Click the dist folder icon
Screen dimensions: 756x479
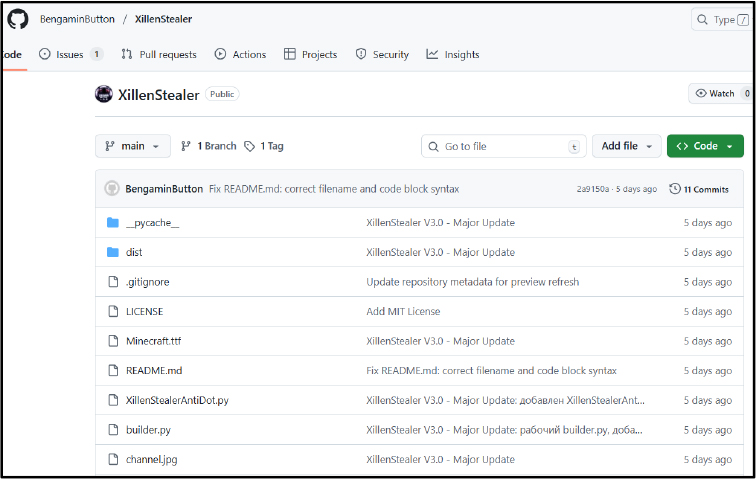pos(113,252)
